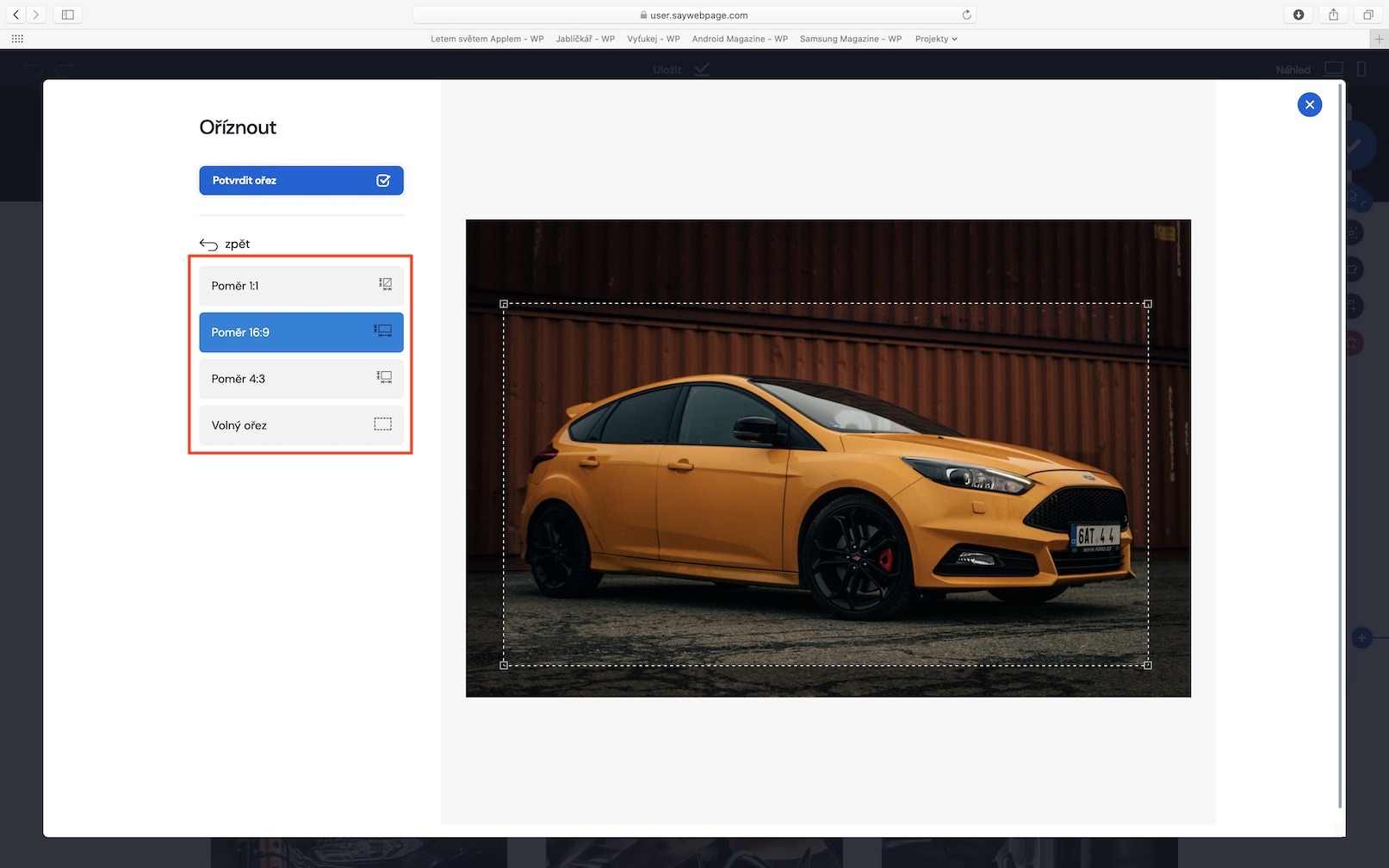Confirm the crop with Potvrdit ořez
The image size is (1389, 868).
pyautogui.click(x=301, y=181)
